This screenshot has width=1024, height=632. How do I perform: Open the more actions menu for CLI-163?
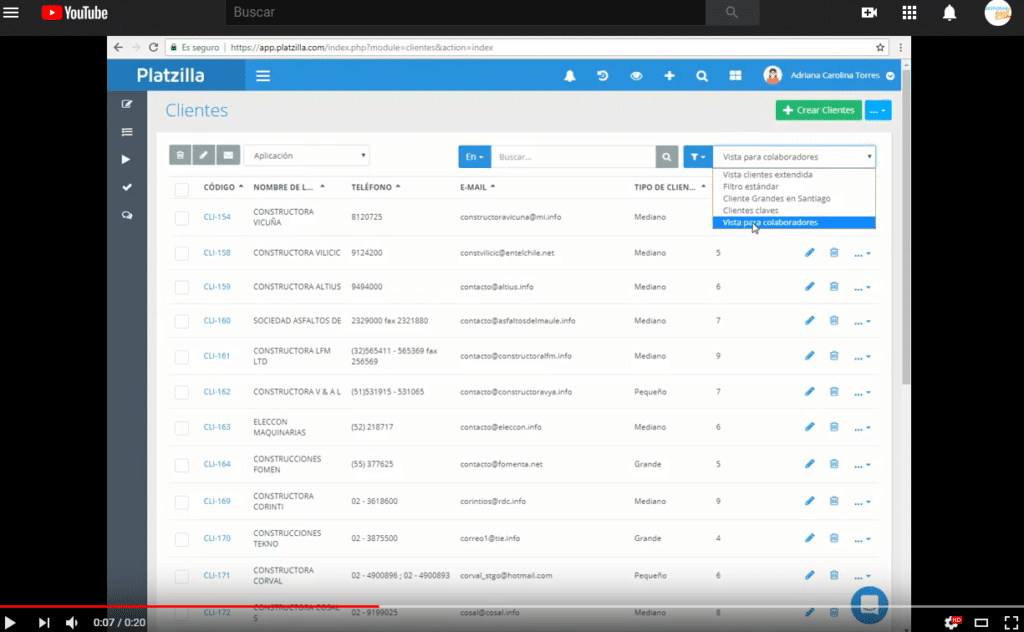pyautogui.click(x=862, y=428)
